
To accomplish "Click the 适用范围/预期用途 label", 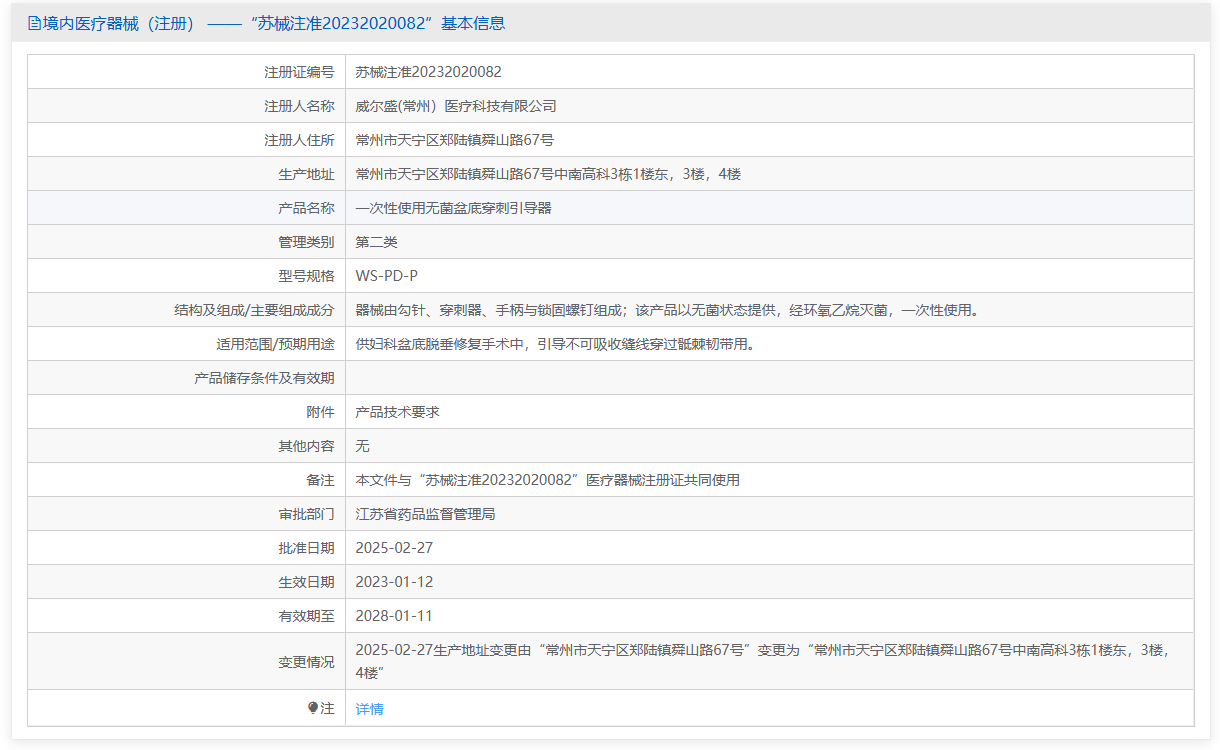I will [x=275, y=344].
